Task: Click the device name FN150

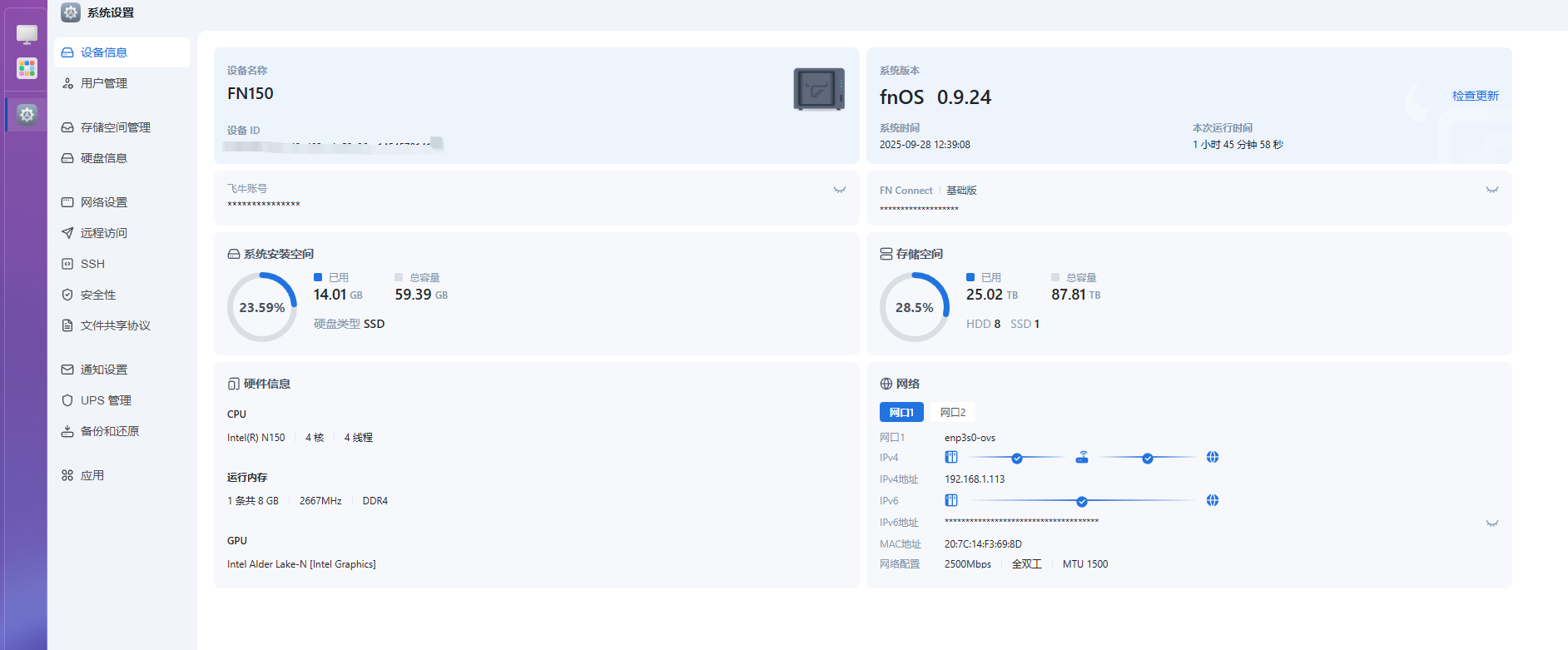Action: 251,93
